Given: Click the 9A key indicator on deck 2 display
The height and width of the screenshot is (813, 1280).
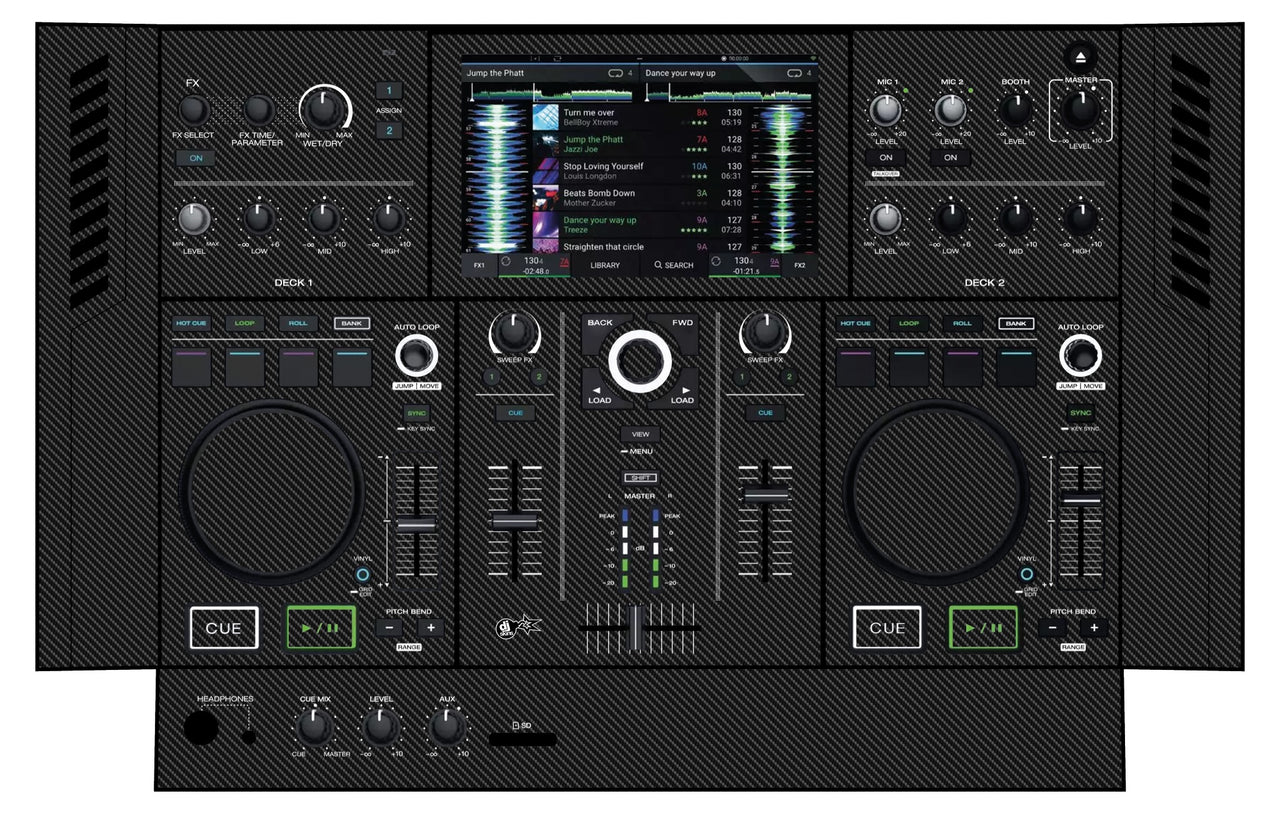Looking at the screenshot, I should [774, 262].
